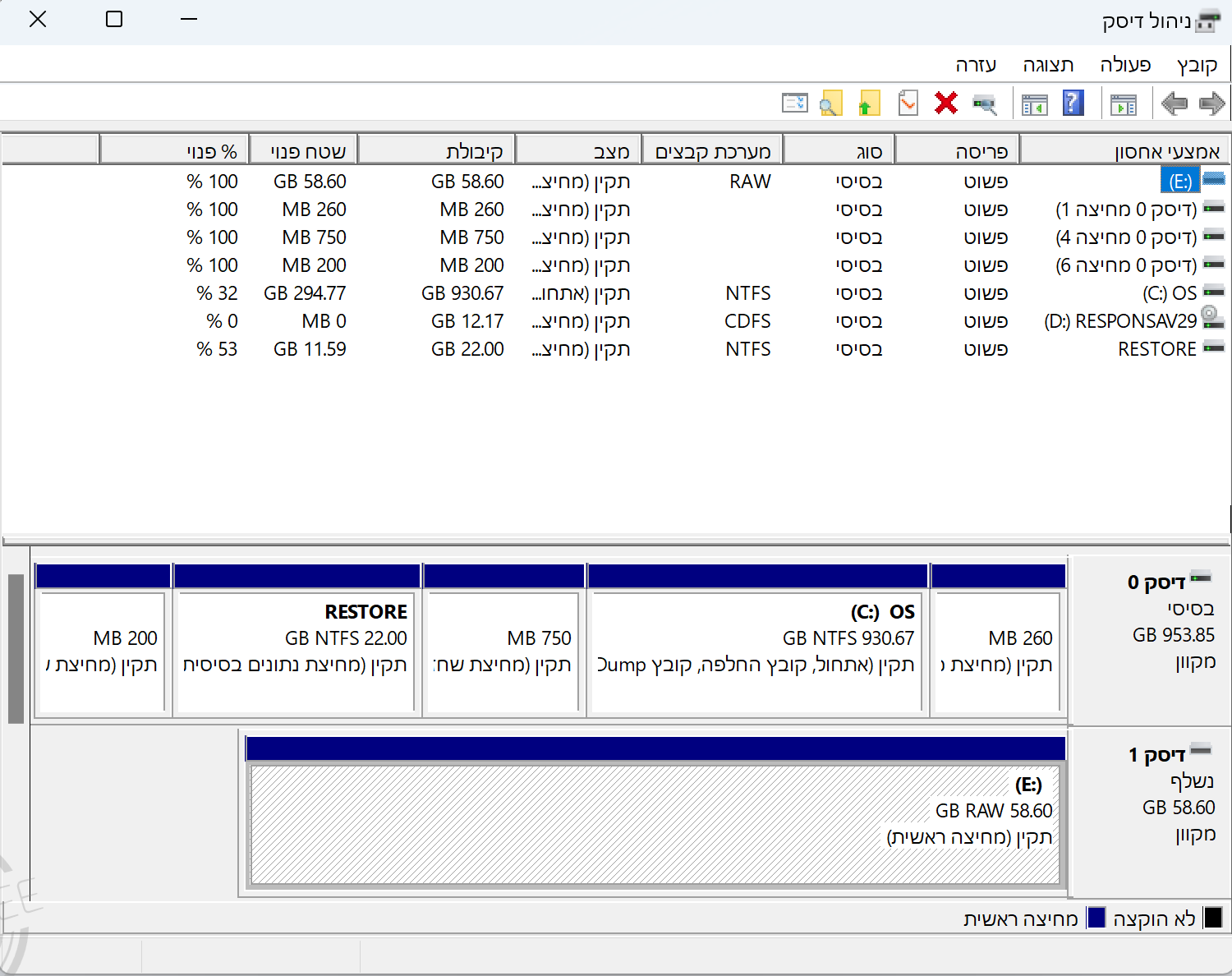This screenshot has width=1232, height=976.
Task: Click the CD icon beside RESPONSAV29 (D:)
Action: [x=1212, y=317]
